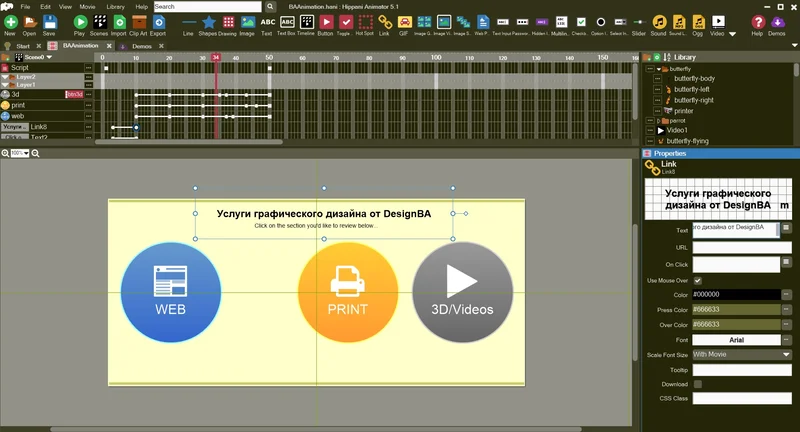Insert a Checkbox element from the toolbar
The width and height of the screenshot is (800, 432).
[580, 25]
